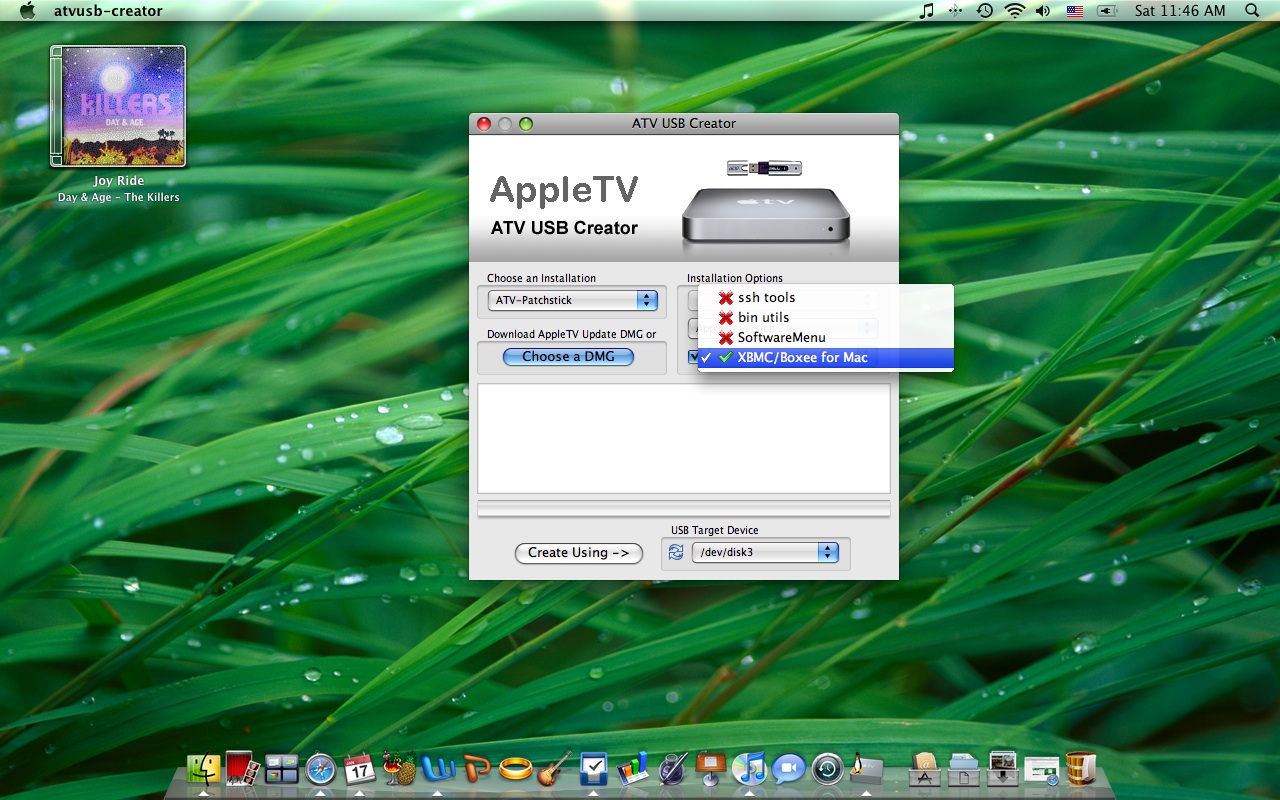Launch Numbers from the dock
Viewport: 1280px width, 800px height.
click(x=633, y=768)
